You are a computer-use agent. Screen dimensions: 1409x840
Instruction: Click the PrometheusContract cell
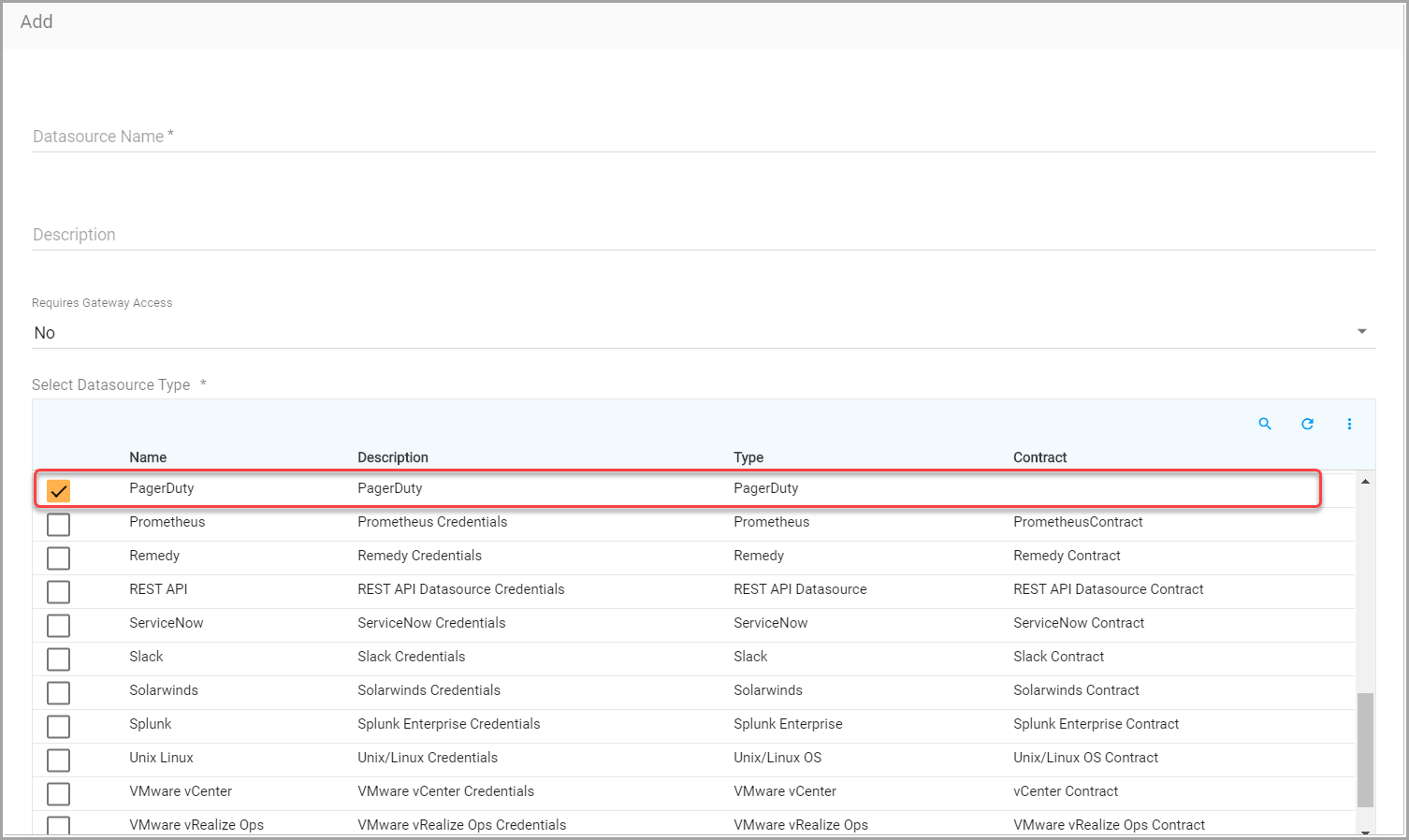(1078, 522)
